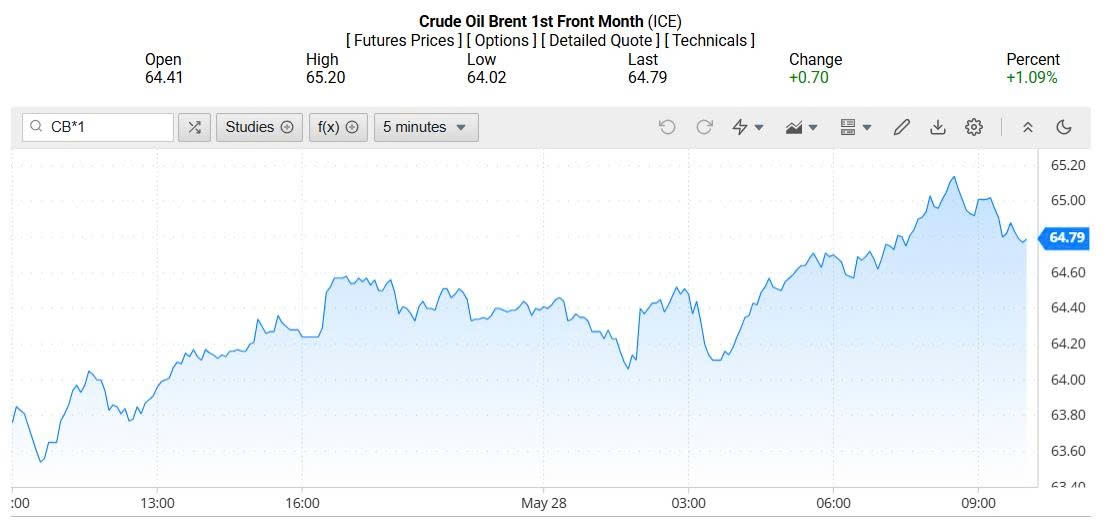Open the 5 minutes interval dropdown
1105x522 pixels.
426,127
